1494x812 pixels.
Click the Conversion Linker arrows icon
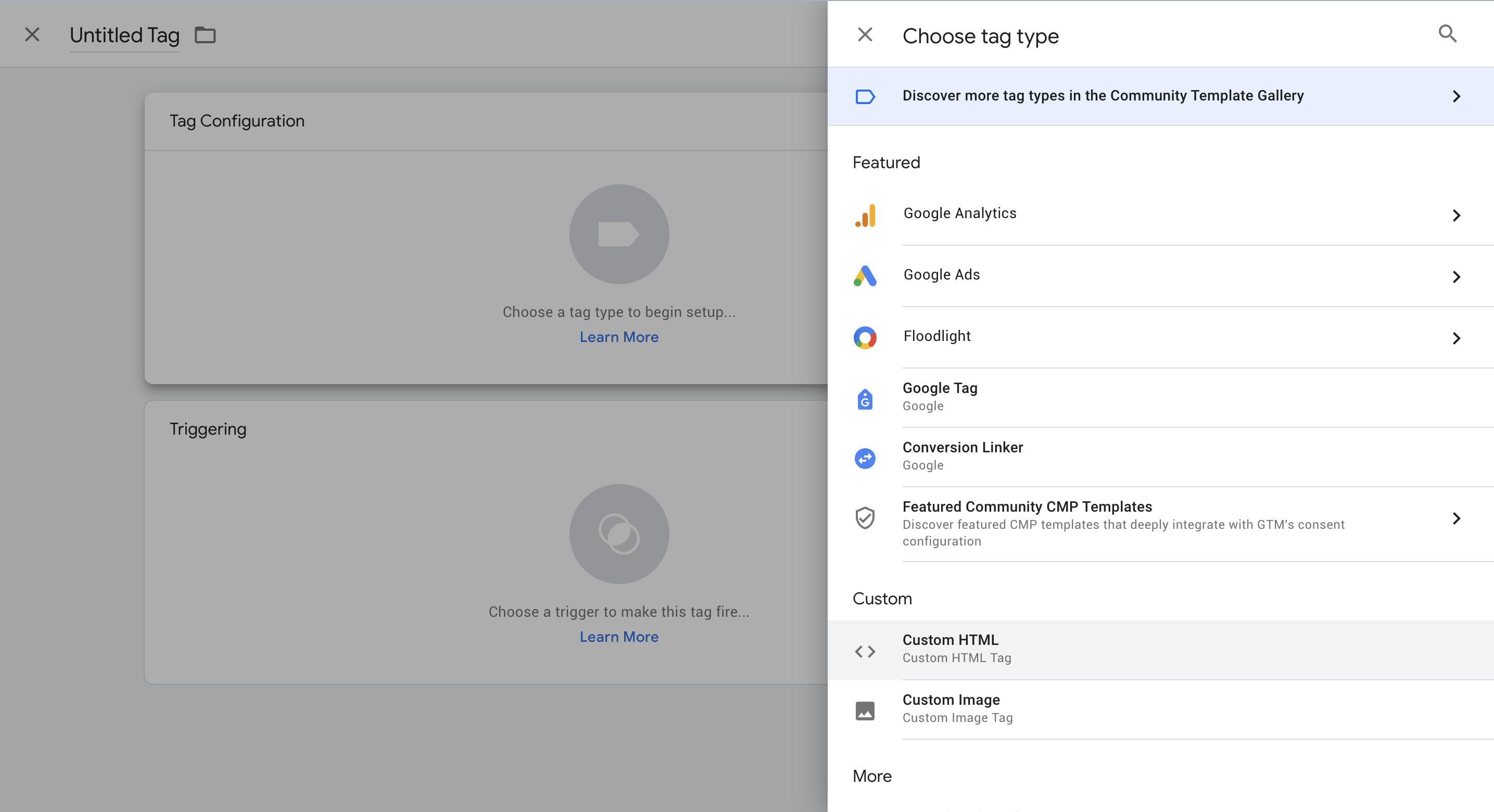pyautogui.click(x=865, y=458)
